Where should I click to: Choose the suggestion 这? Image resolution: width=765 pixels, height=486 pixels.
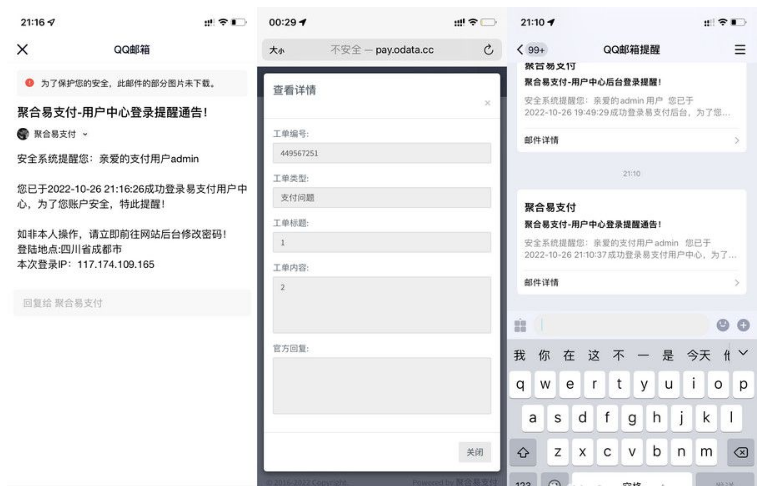(594, 355)
